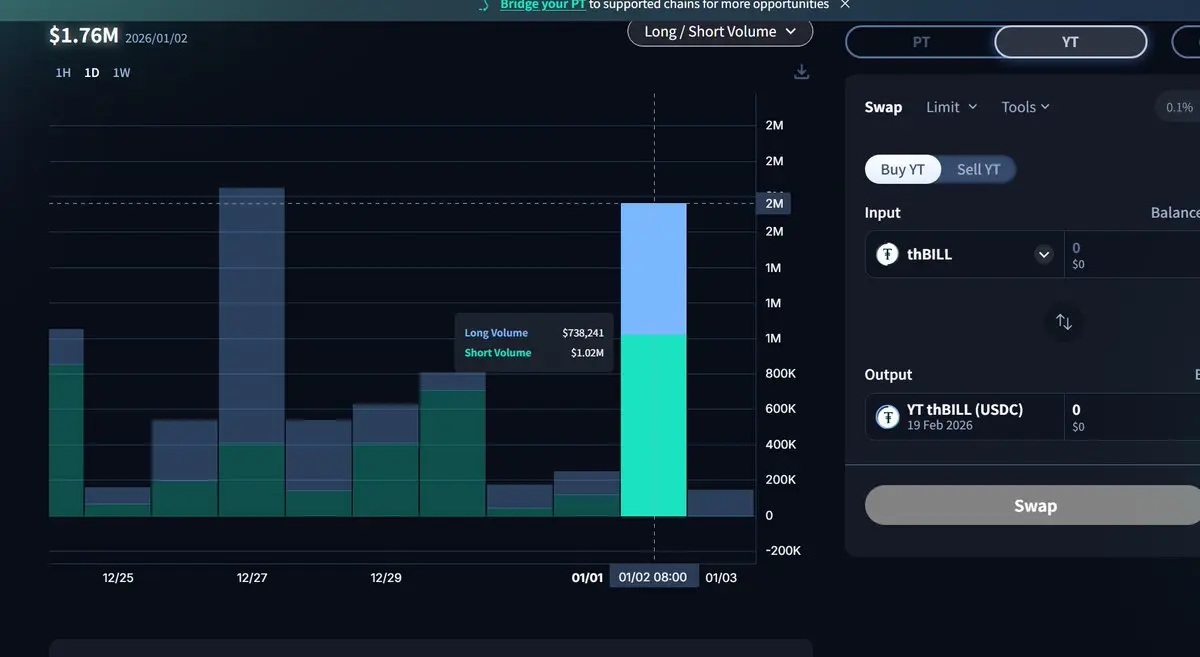Expand the thBILL input token selector chevron
This screenshot has width=1200, height=657.
click(1044, 254)
